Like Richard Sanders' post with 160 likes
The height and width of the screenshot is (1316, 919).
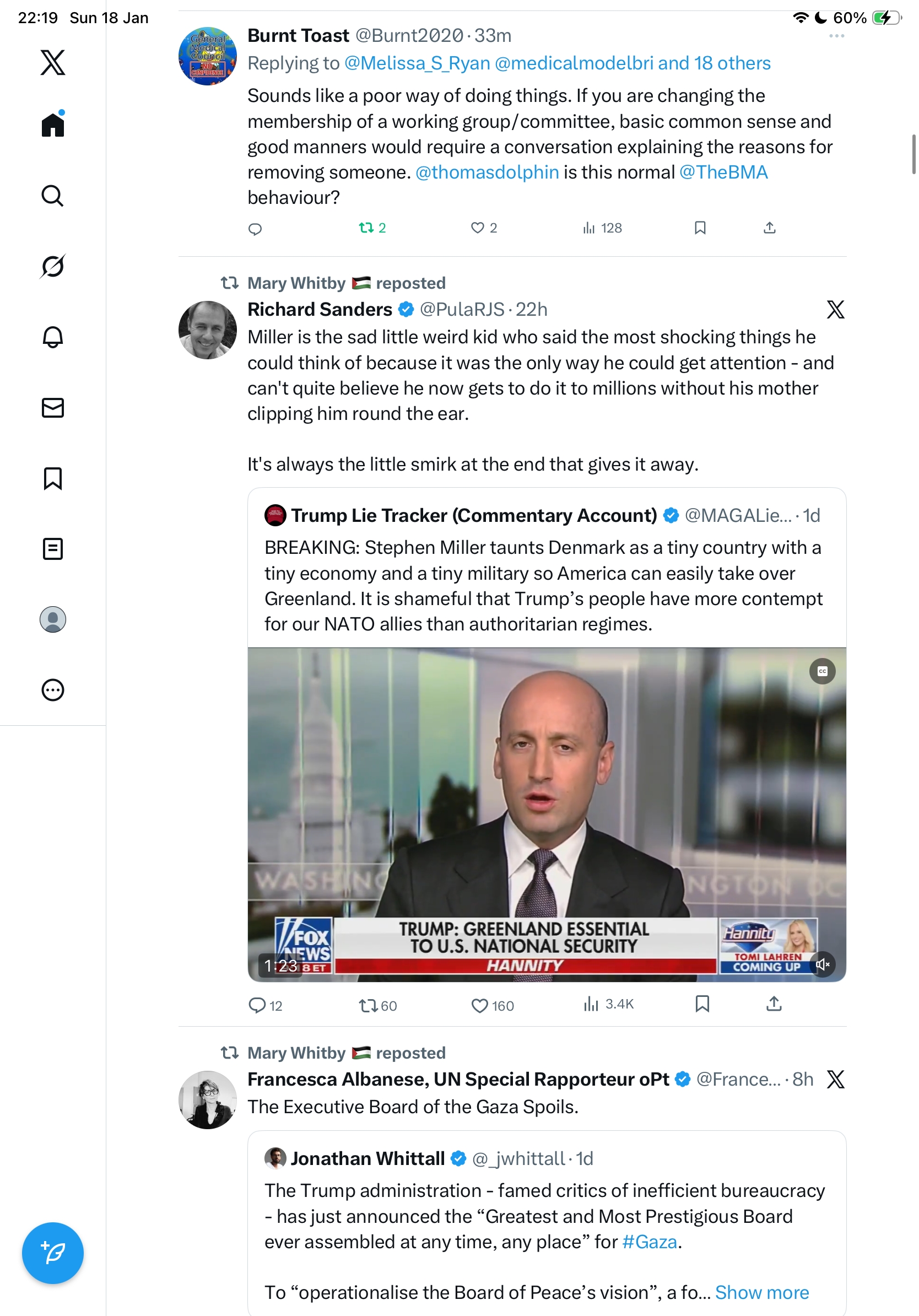(479, 1005)
